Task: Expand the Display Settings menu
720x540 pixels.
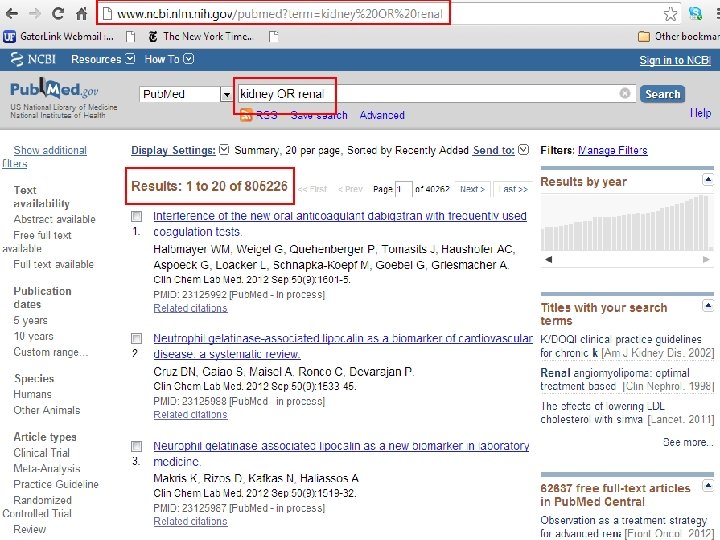Action: pyautogui.click(x=180, y=150)
